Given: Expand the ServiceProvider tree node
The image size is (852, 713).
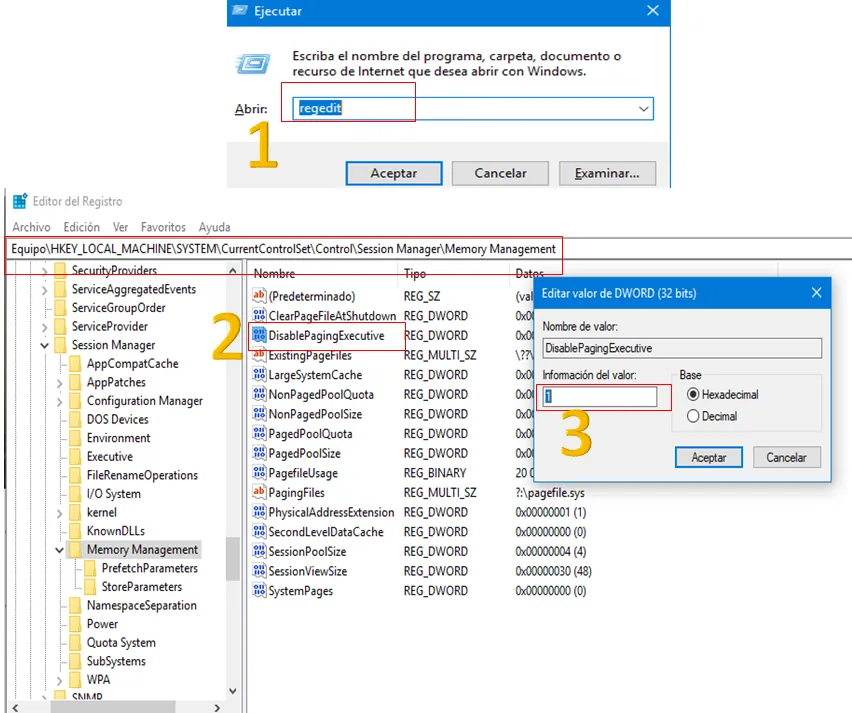Looking at the screenshot, I should tap(45, 327).
